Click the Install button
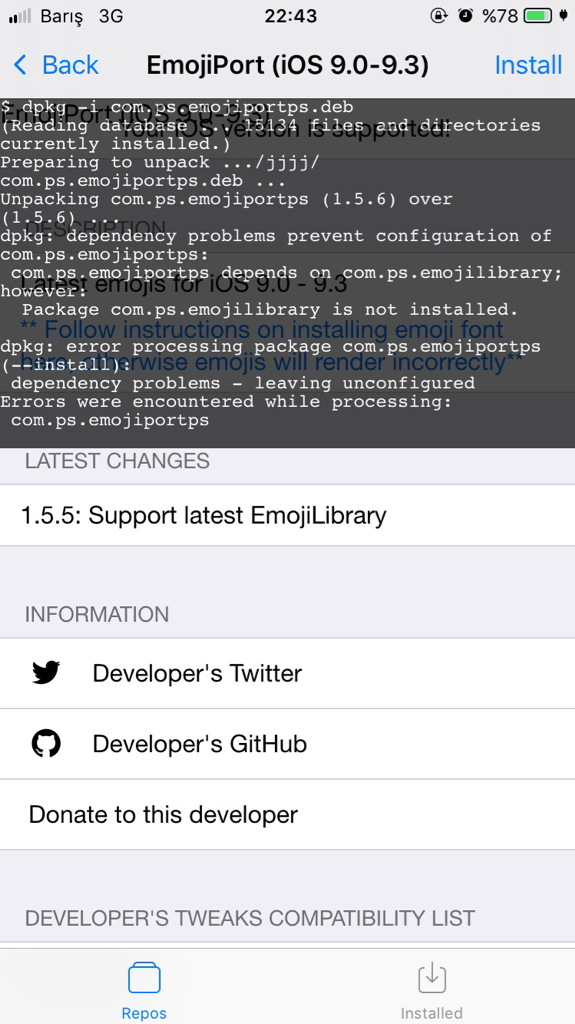Viewport: 575px width, 1024px height. pyautogui.click(x=528, y=65)
